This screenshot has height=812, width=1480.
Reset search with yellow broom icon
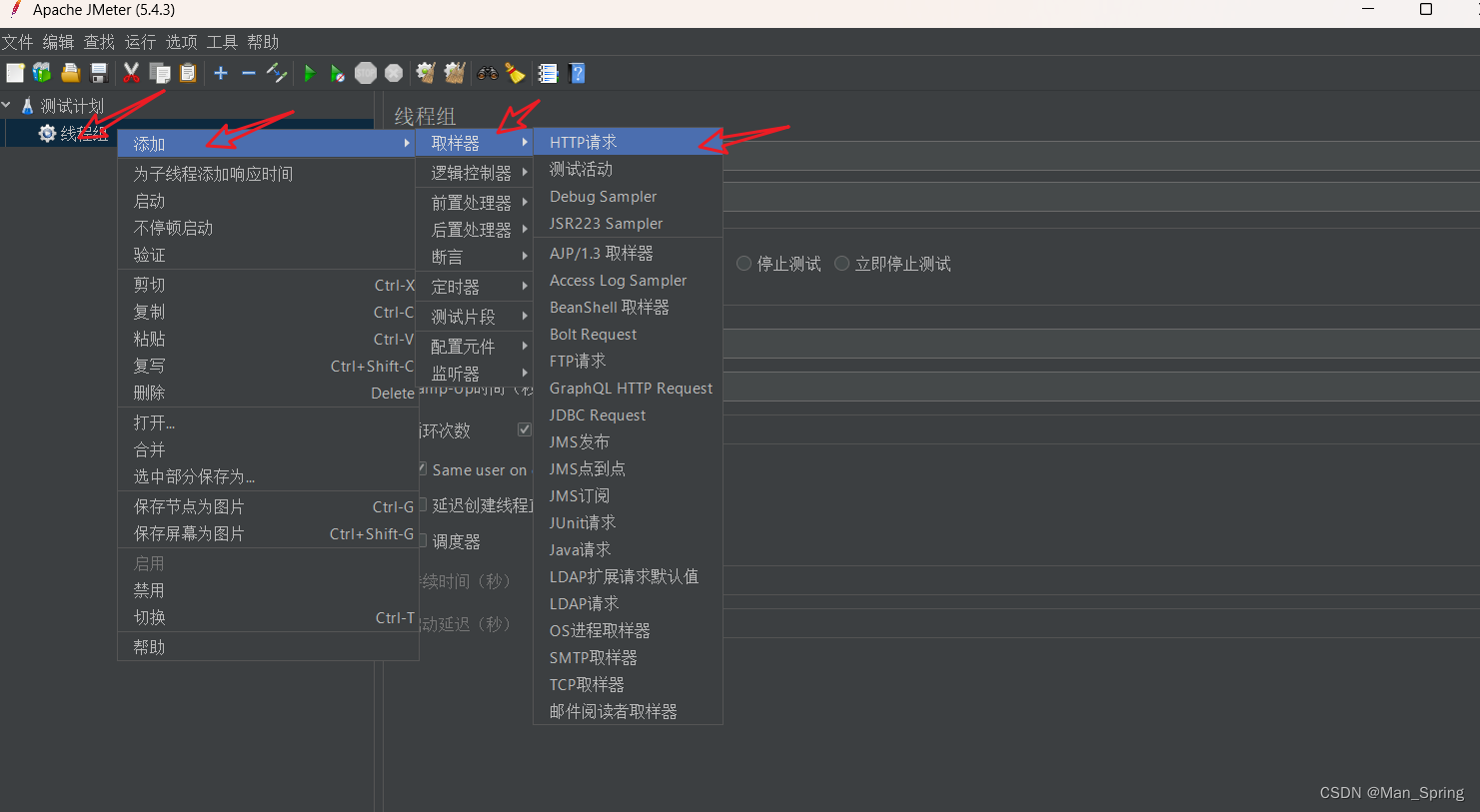pyautogui.click(x=515, y=73)
